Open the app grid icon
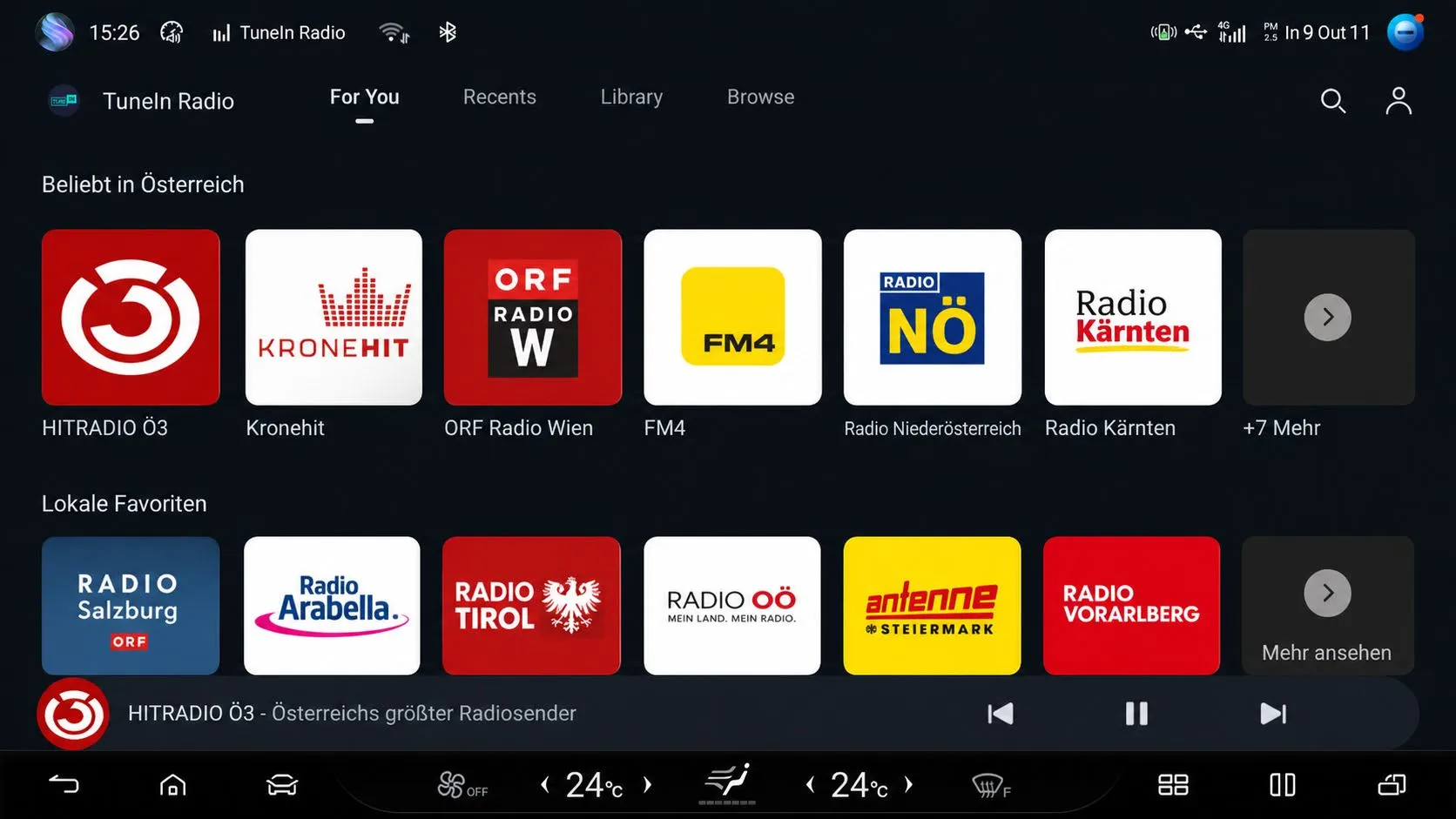The height and width of the screenshot is (819, 1456). pos(1173,785)
